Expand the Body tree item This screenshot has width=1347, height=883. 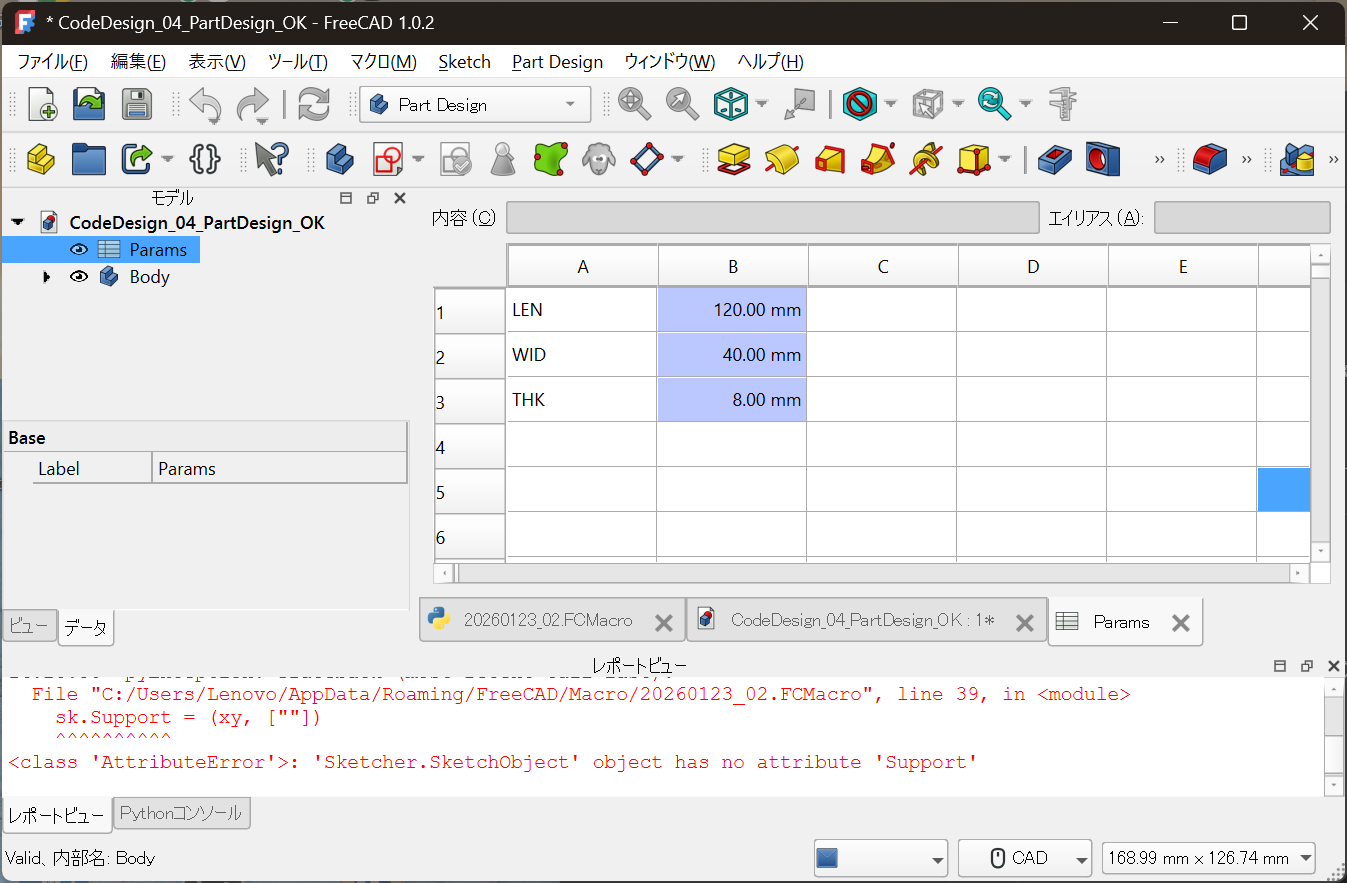click(46, 277)
